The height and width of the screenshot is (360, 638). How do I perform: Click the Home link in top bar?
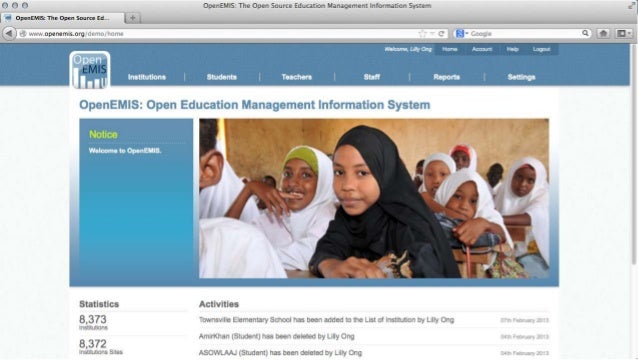[450, 49]
